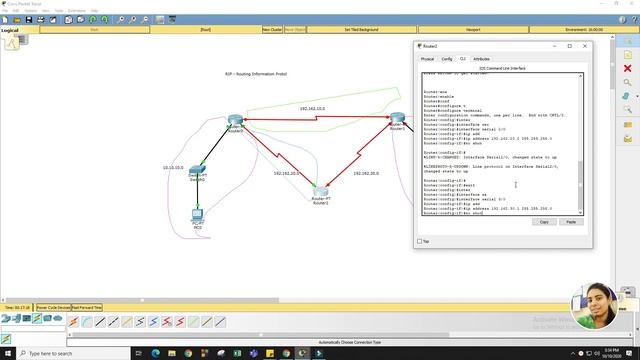The width and height of the screenshot is (640, 360).
Task: Pick the Copper Cross-Over dashed cable
Action: coord(113,322)
